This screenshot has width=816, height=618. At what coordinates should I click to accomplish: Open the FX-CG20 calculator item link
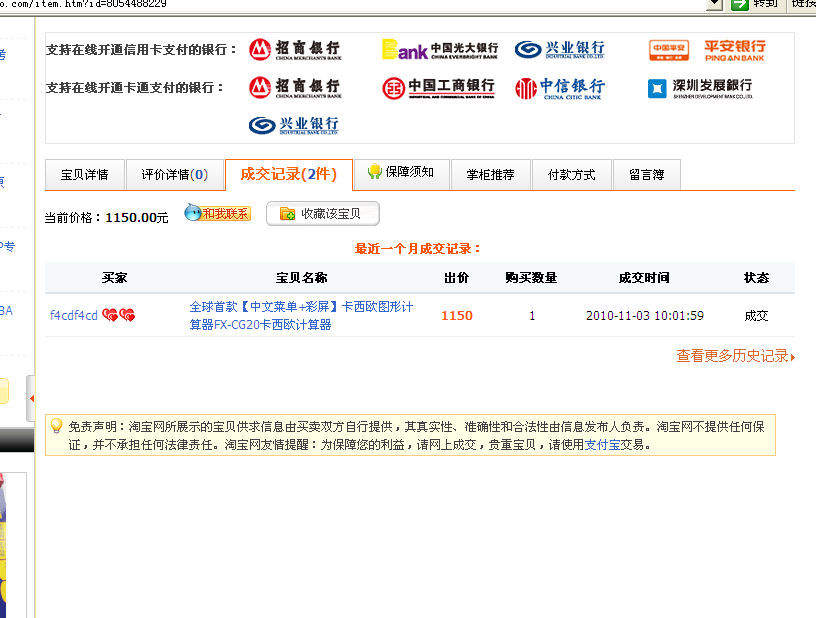click(x=301, y=315)
